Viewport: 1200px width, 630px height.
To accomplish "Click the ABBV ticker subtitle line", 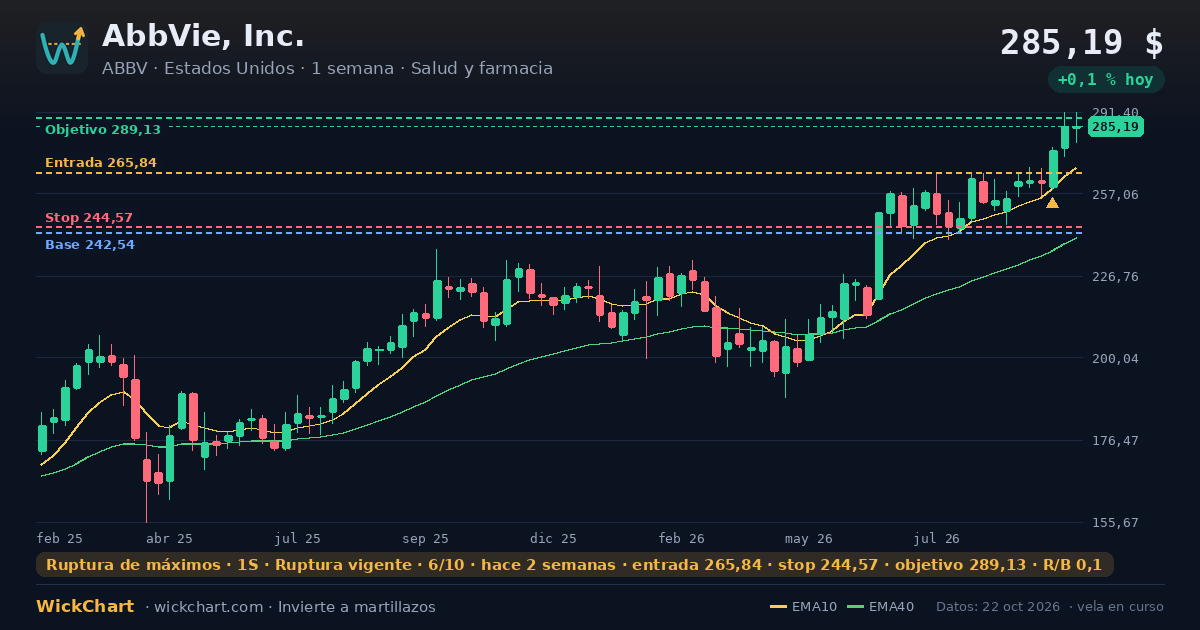I will 327,69.
